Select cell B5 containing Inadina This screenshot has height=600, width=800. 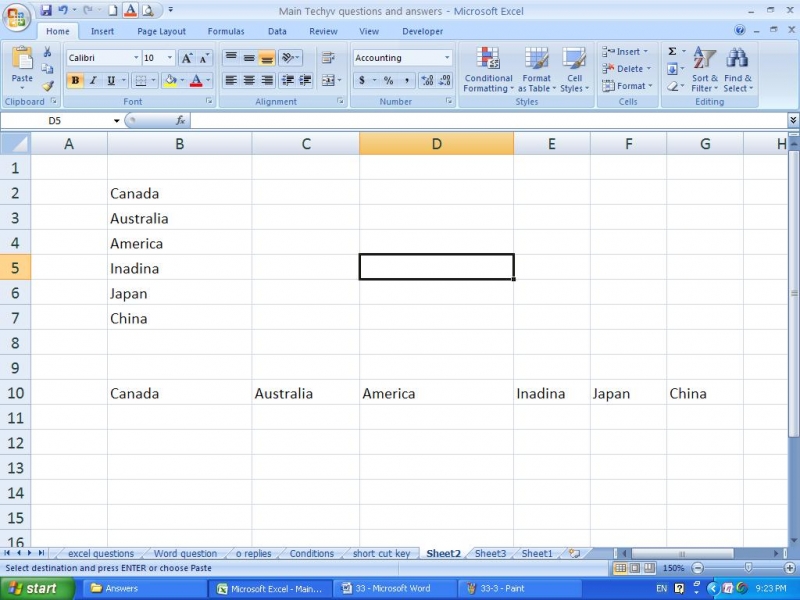pyautogui.click(x=179, y=268)
